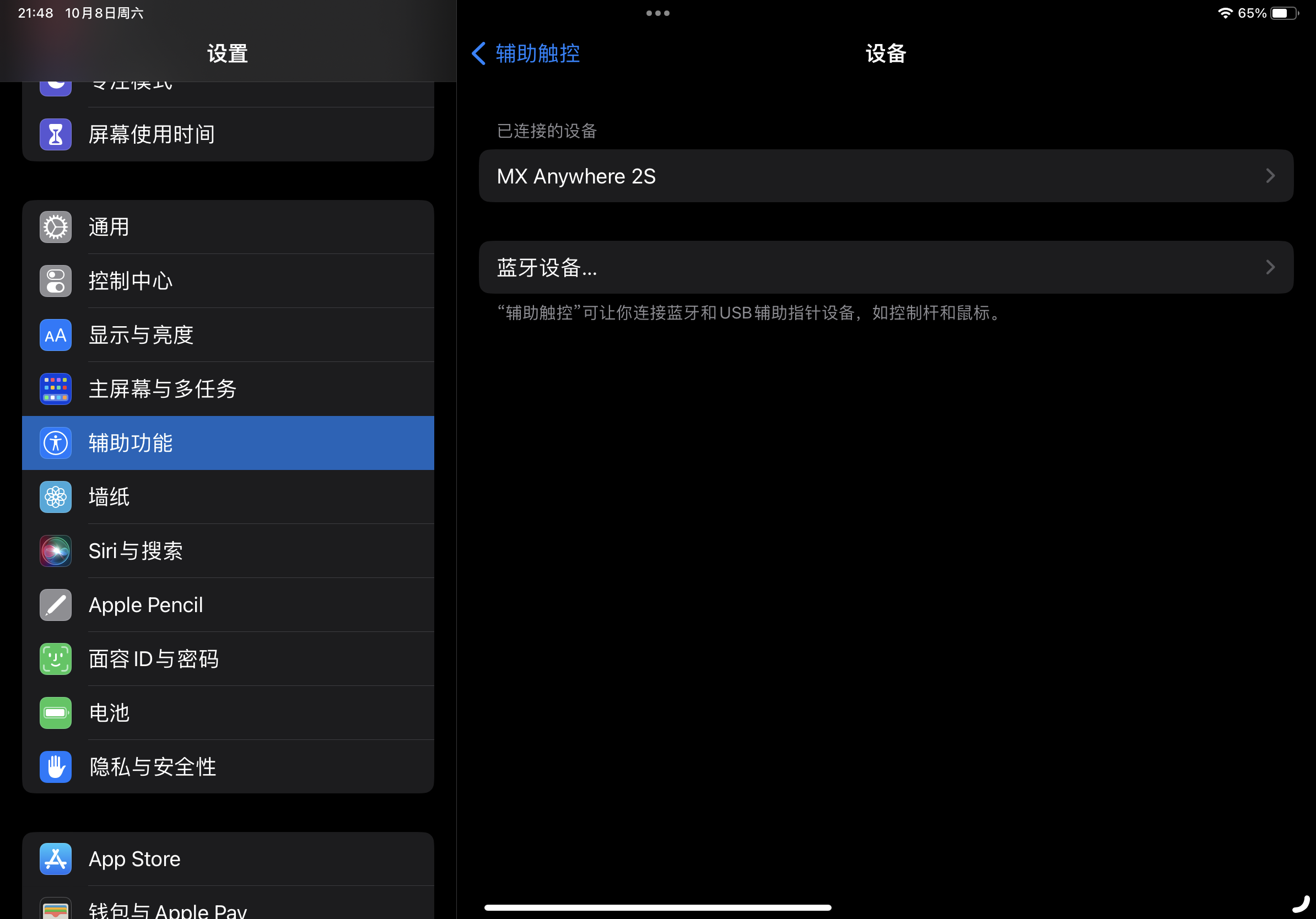Tap the 10月8日周六 date
1316x919 pixels.
(x=104, y=13)
